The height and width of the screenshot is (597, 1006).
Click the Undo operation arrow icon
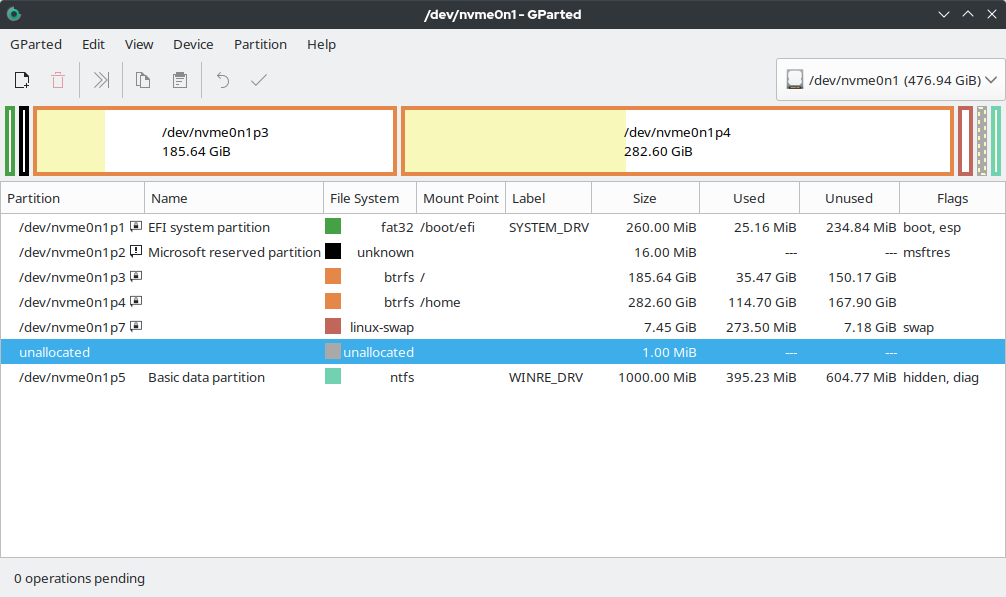[x=222, y=80]
